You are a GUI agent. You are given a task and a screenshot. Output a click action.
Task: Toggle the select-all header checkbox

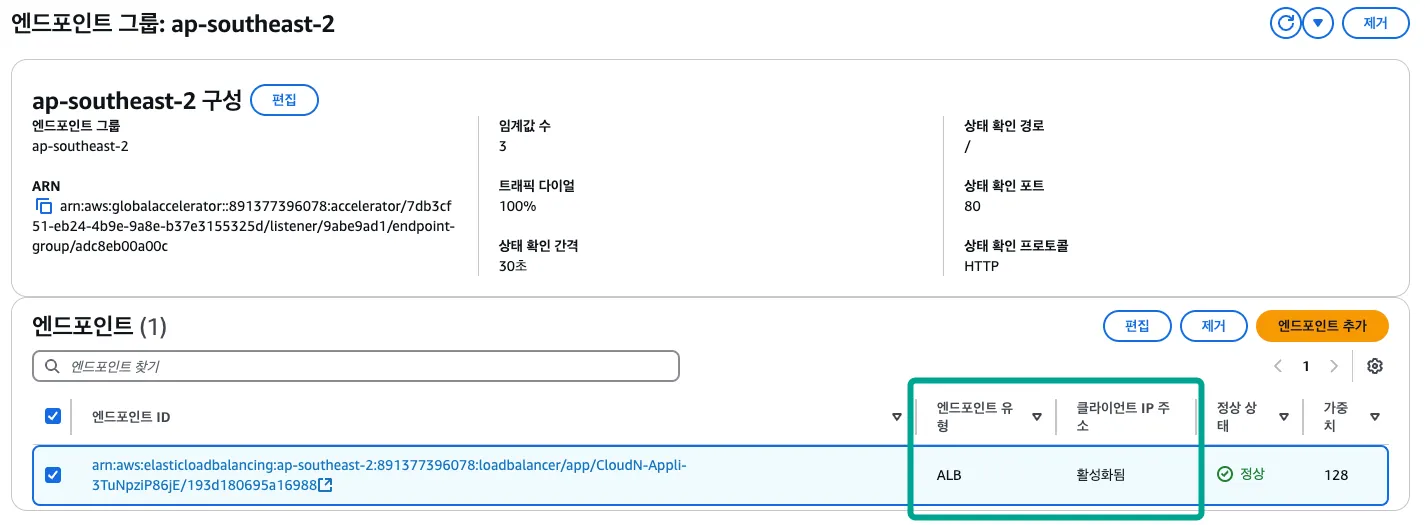(54, 416)
